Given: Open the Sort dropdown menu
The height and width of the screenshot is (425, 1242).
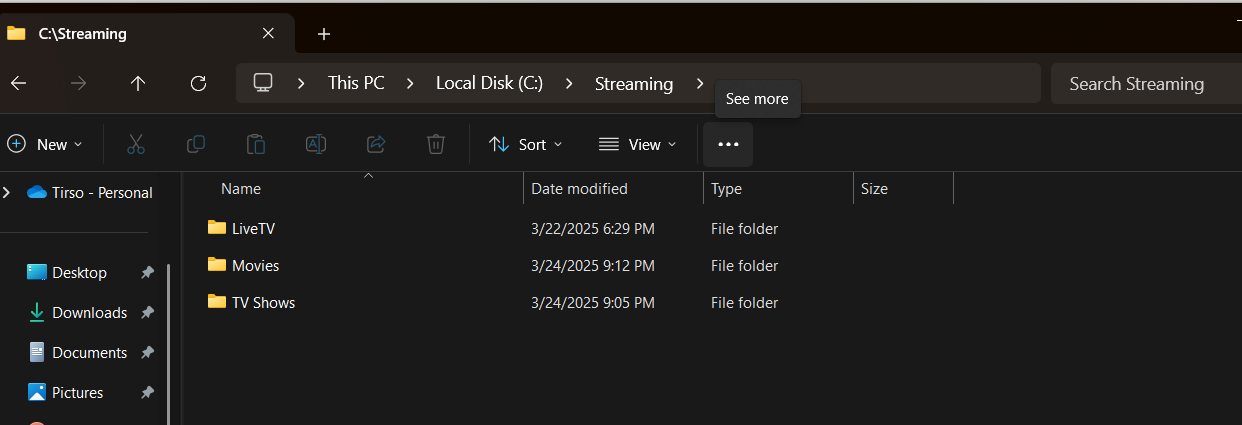Looking at the screenshot, I should coord(526,144).
